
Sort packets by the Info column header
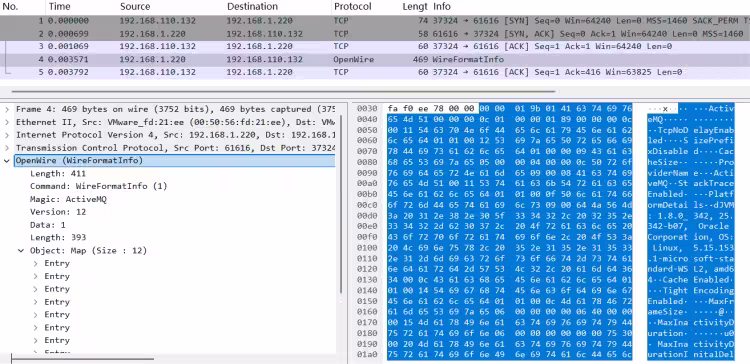(442, 7)
